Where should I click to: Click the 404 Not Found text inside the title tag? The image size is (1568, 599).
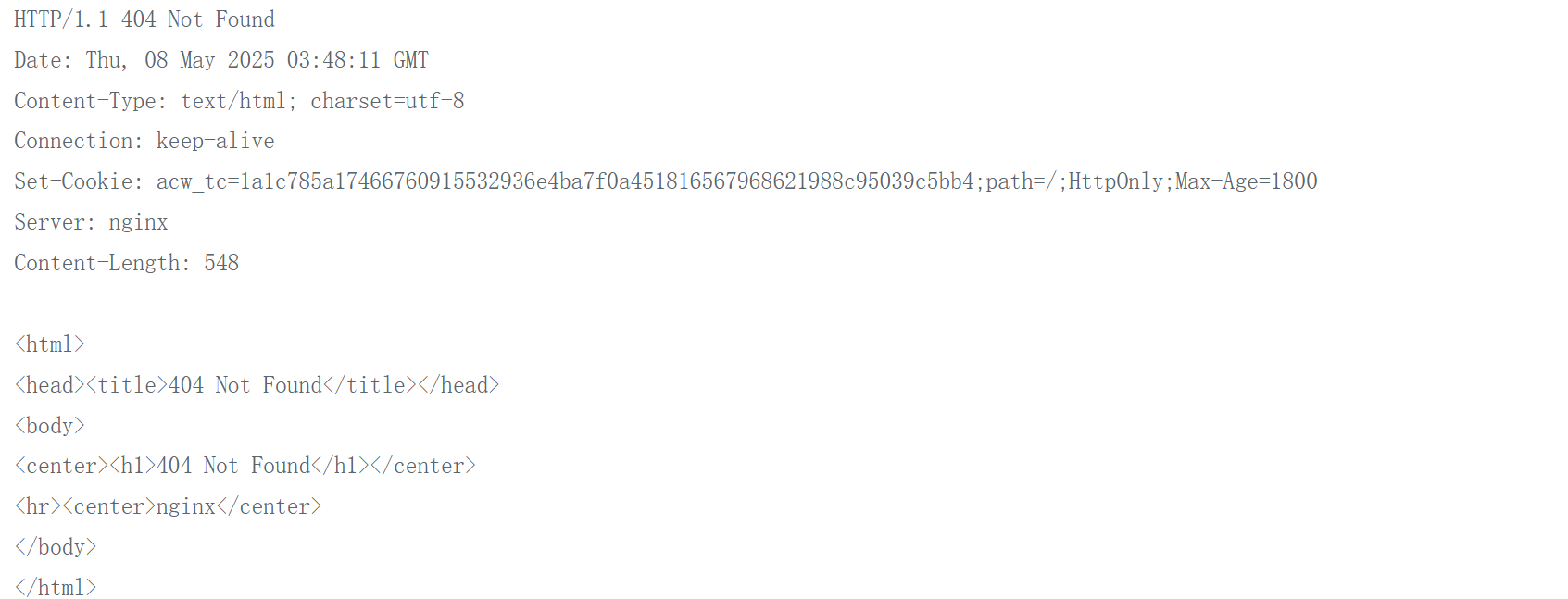(245, 385)
